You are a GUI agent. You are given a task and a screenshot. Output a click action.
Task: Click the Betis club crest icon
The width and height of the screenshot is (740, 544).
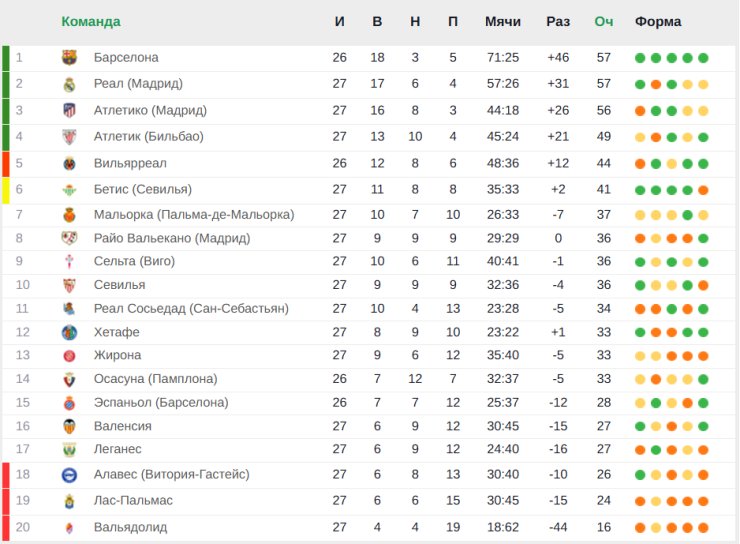69,189
